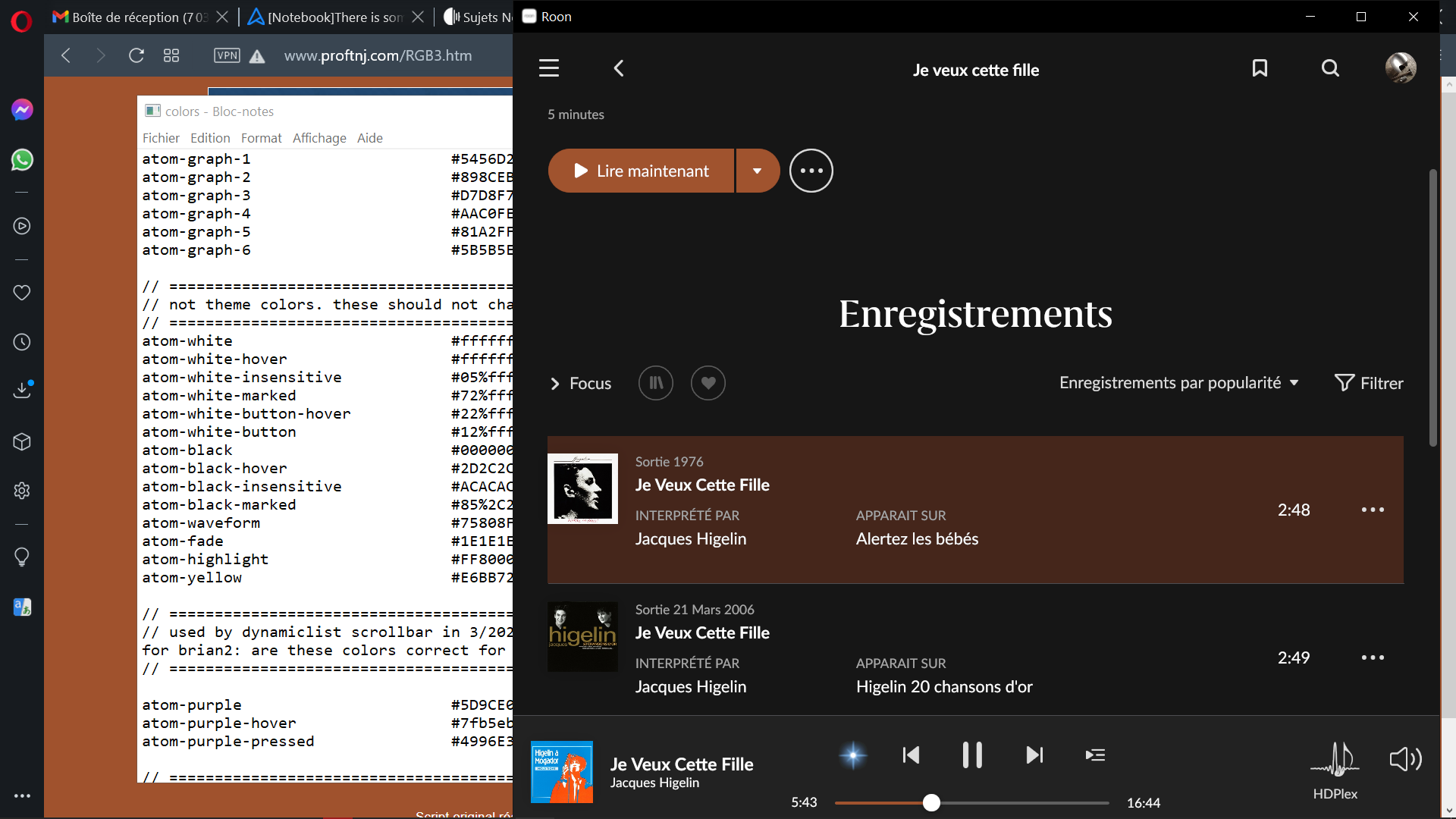The height and width of the screenshot is (819, 1456).
Task: Open the play queue icon
Action: pyautogui.click(x=1095, y=755)
